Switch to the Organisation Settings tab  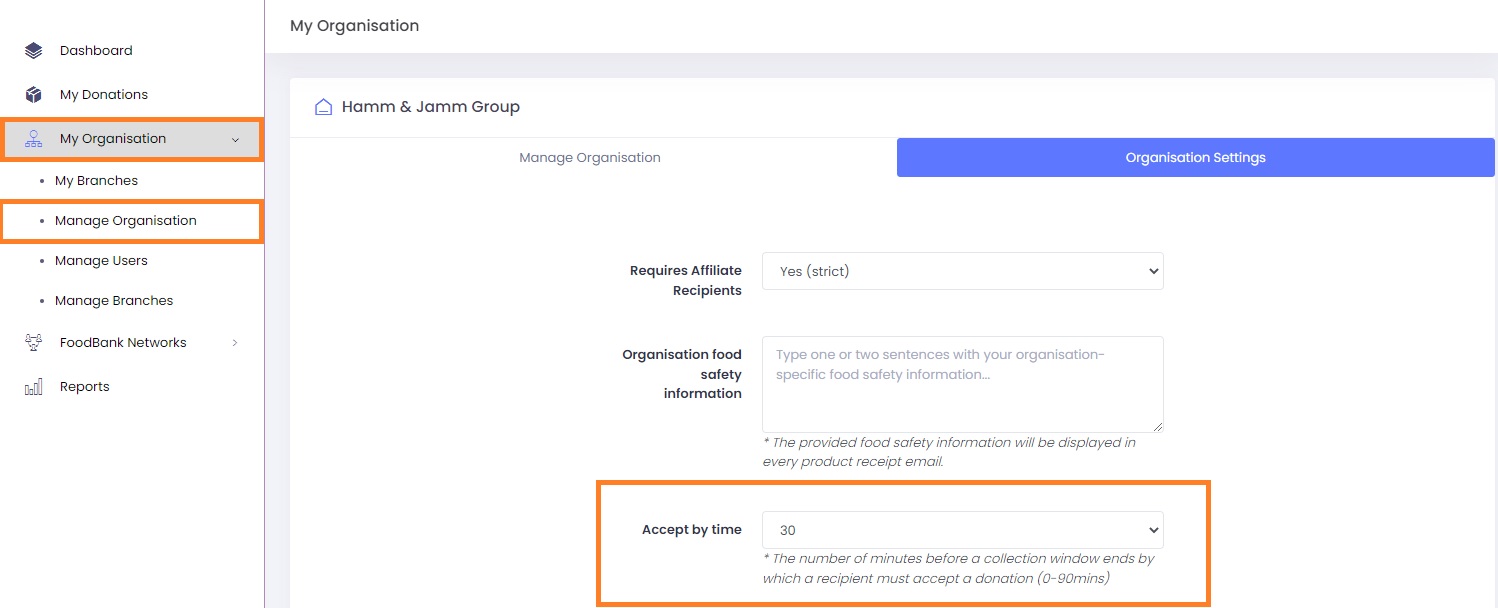1195,158
